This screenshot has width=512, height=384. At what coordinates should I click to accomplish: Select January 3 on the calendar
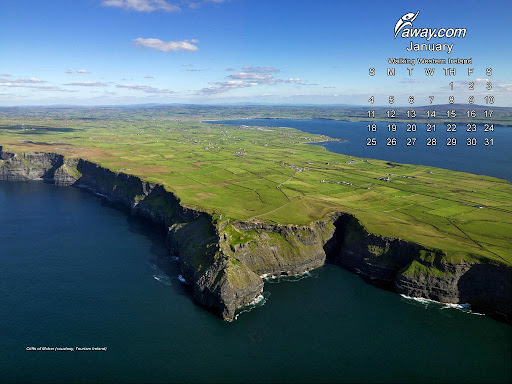click(x=489, y=86)
